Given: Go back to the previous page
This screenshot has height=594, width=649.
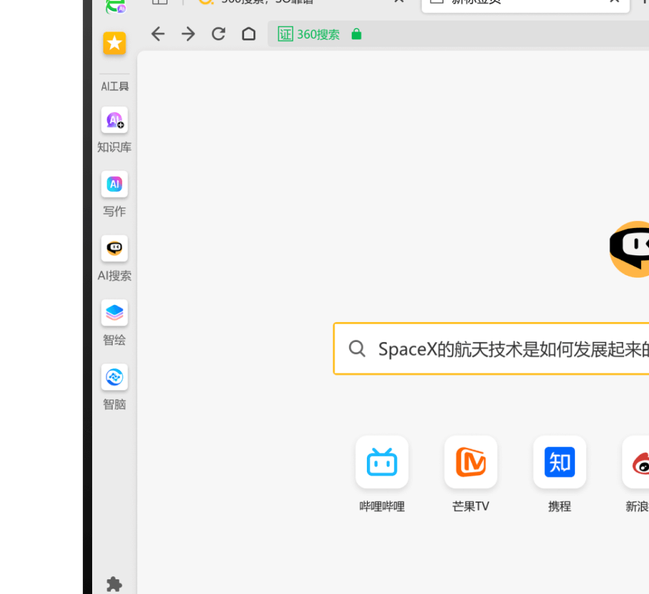Looking at the screenshot, I should pyautogui.click(x=158, y=34).
